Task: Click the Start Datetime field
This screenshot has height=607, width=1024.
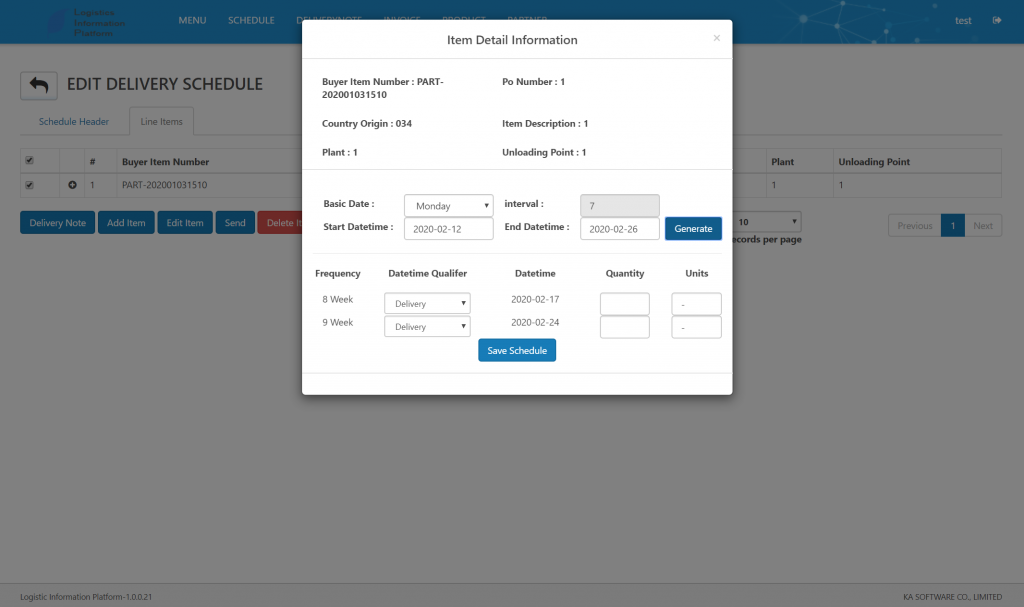Action: point(449,229)
